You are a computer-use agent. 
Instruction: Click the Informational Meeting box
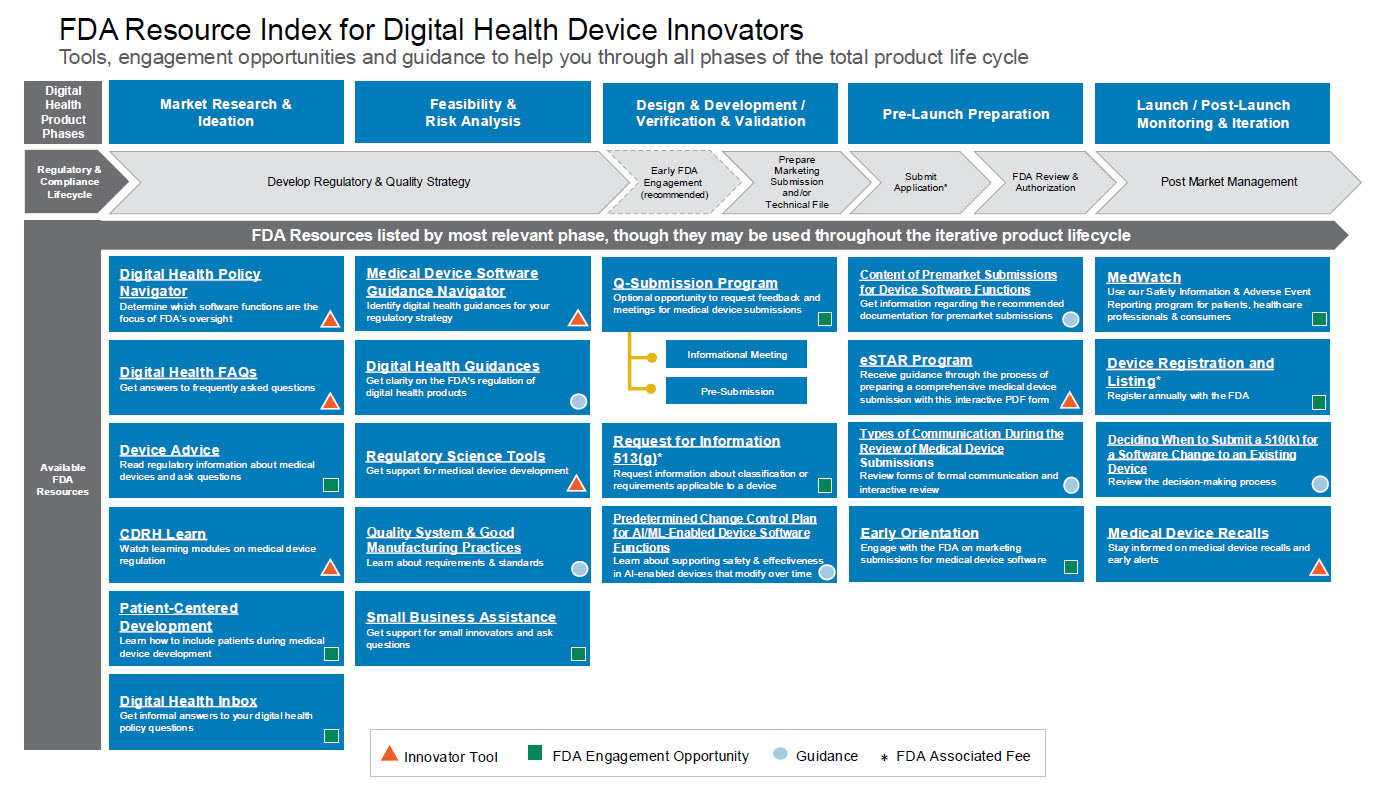click(x=736, y=354)
